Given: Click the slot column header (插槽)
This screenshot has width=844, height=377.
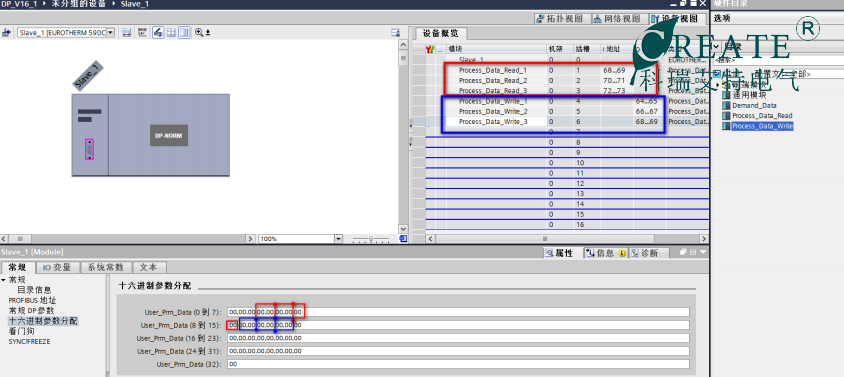Looking at the screenshot, I should tap(582, 49).
